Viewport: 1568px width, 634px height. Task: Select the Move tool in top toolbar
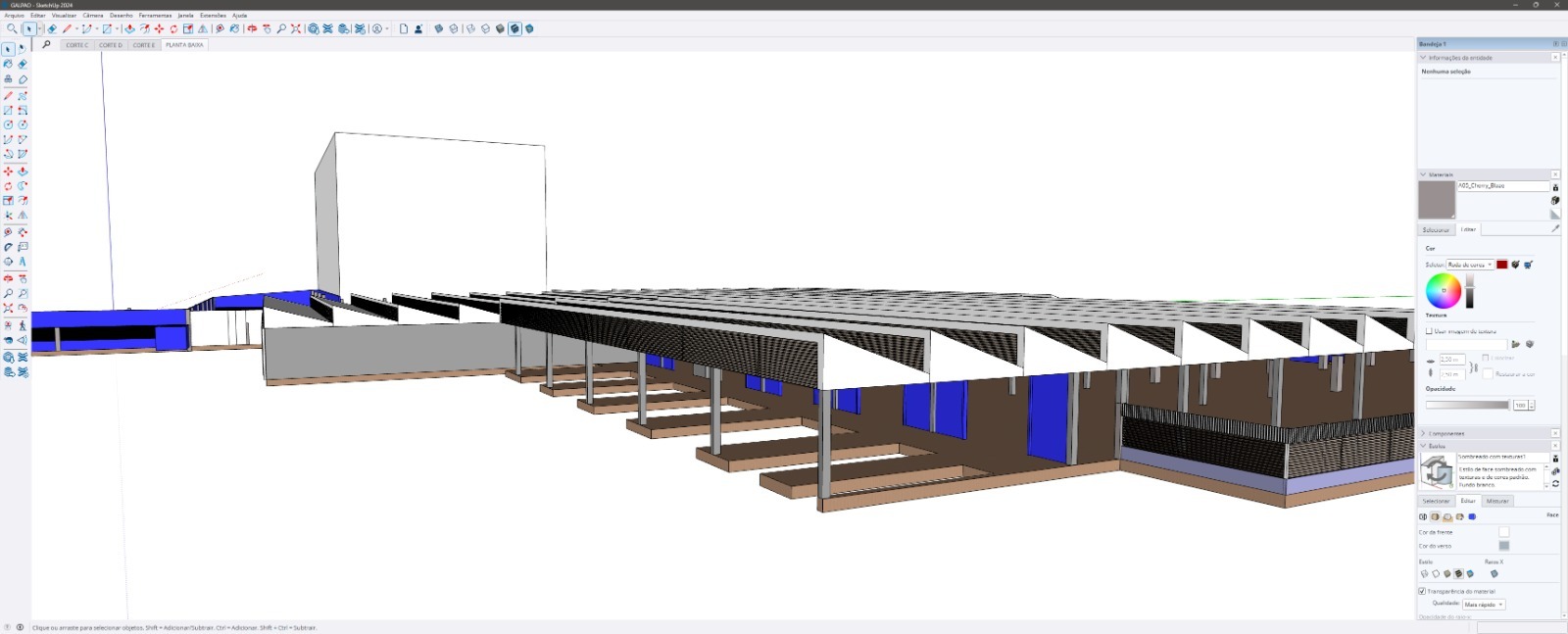[159, 29]
